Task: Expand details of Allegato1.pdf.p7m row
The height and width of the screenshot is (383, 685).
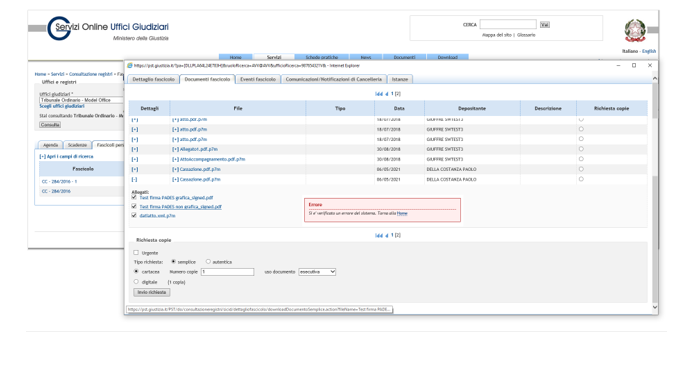Action: coord(135,149)
